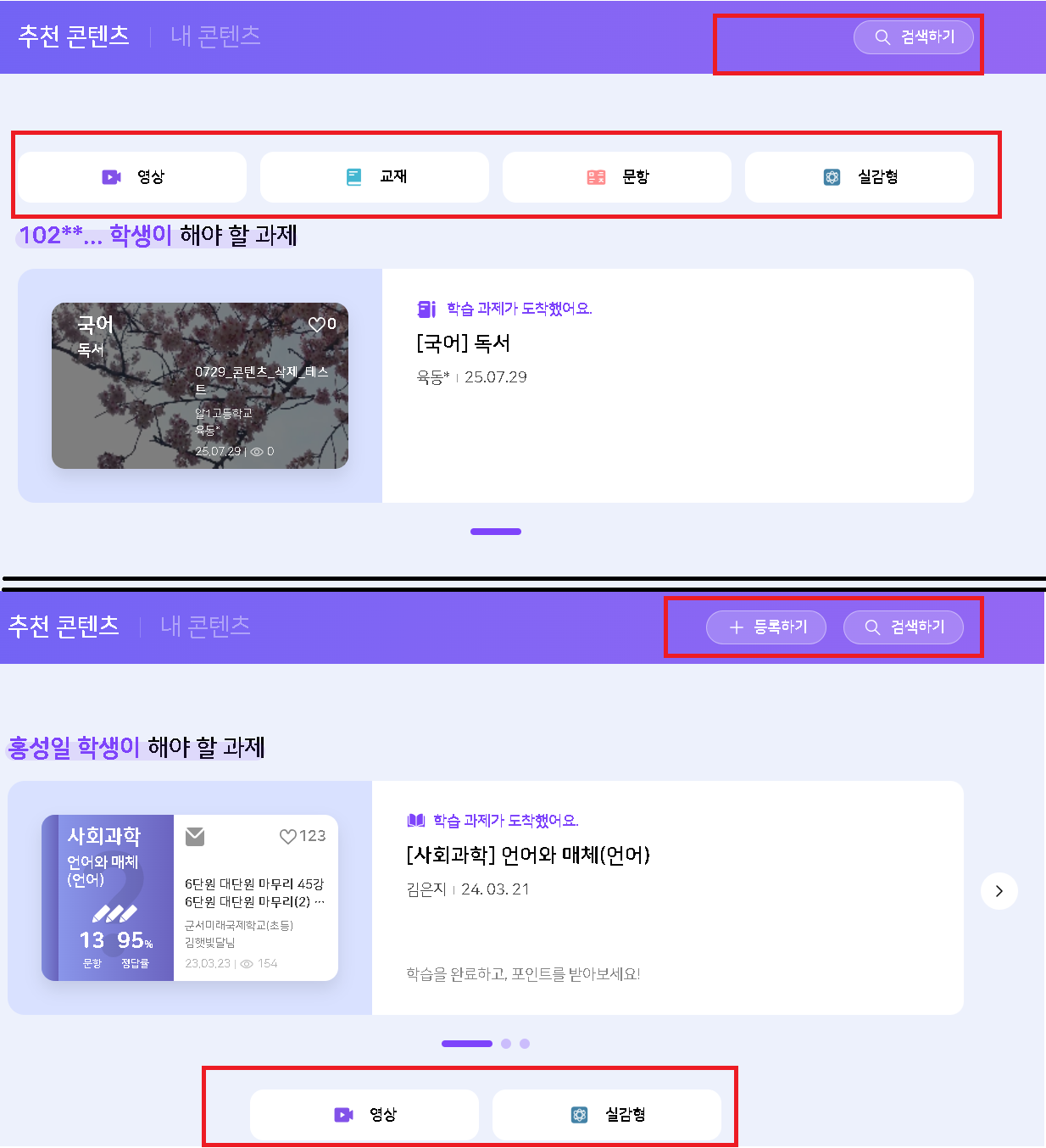Jump to the second carousel page dot
Image resolution: width=1046 pixels, height=1148 pixels.
506,1044
